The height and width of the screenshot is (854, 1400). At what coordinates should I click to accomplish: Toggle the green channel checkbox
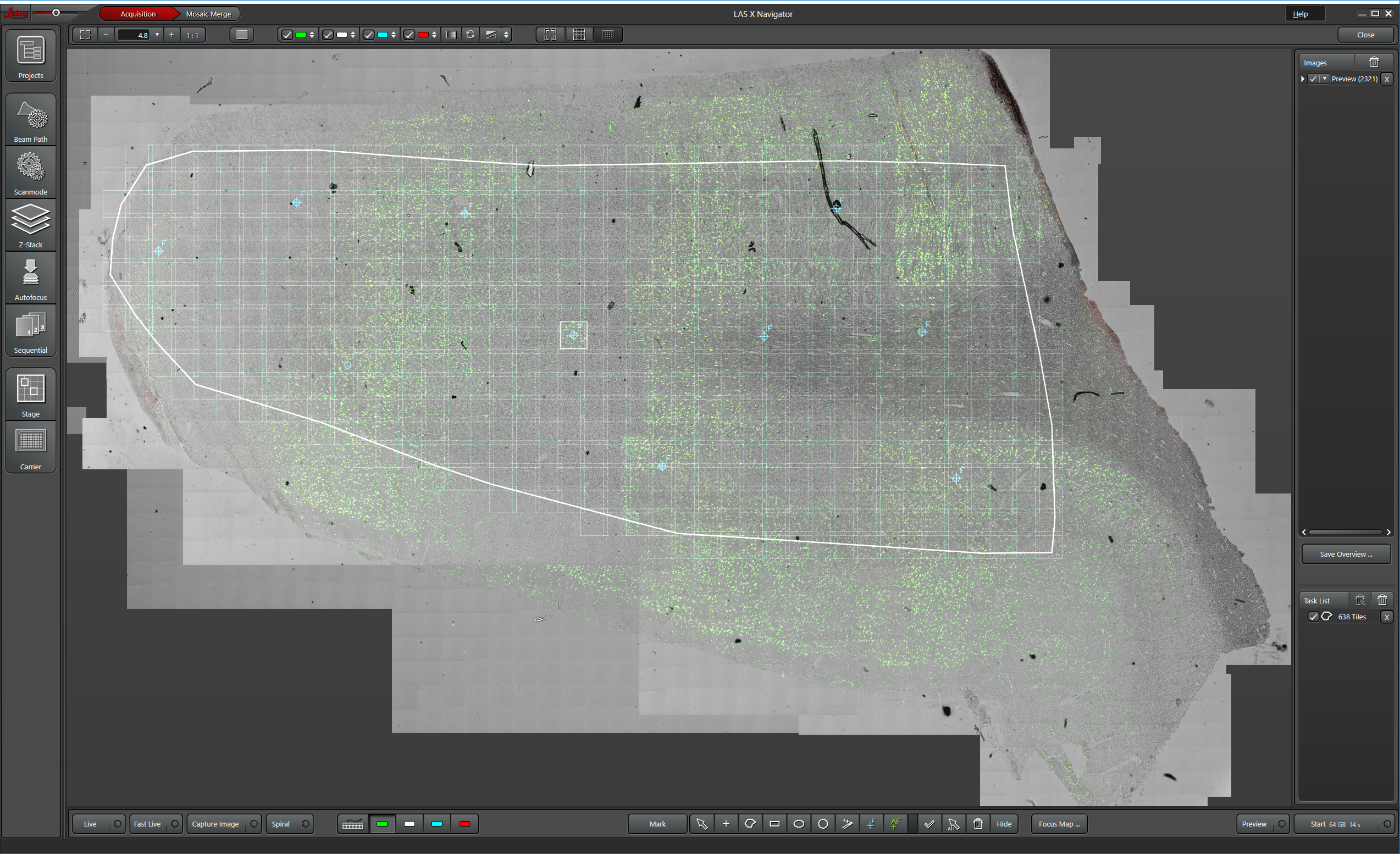click(287, 35)
